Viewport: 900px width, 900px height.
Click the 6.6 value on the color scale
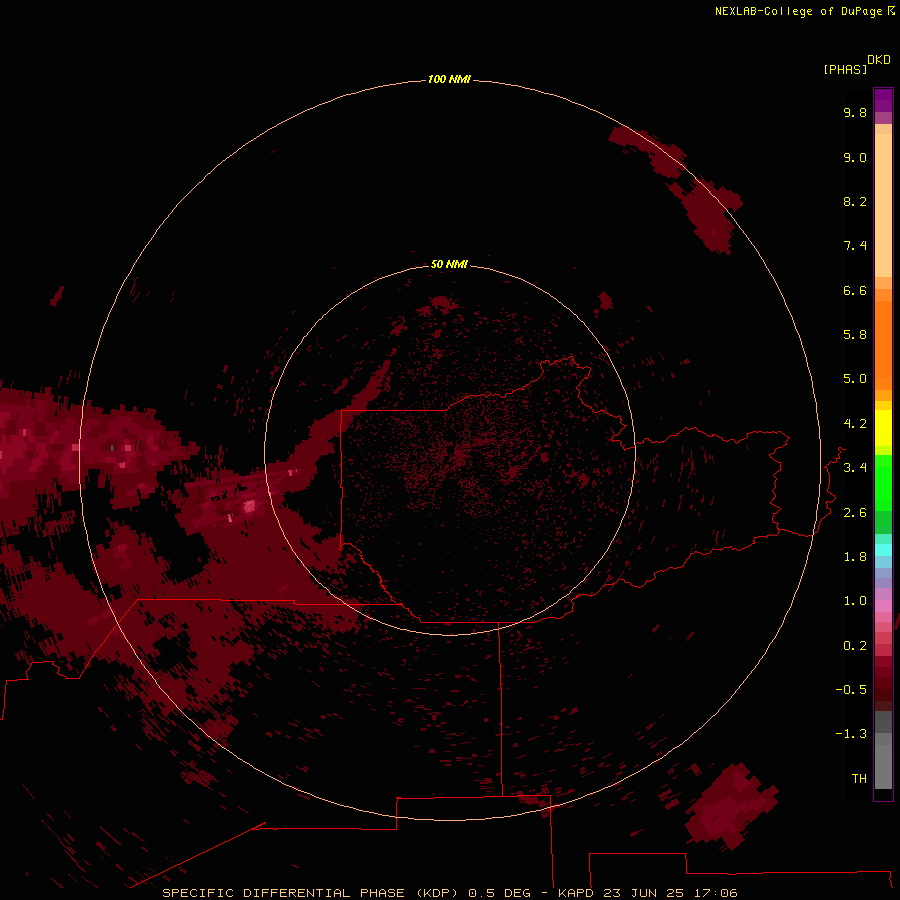coord(855,290)
